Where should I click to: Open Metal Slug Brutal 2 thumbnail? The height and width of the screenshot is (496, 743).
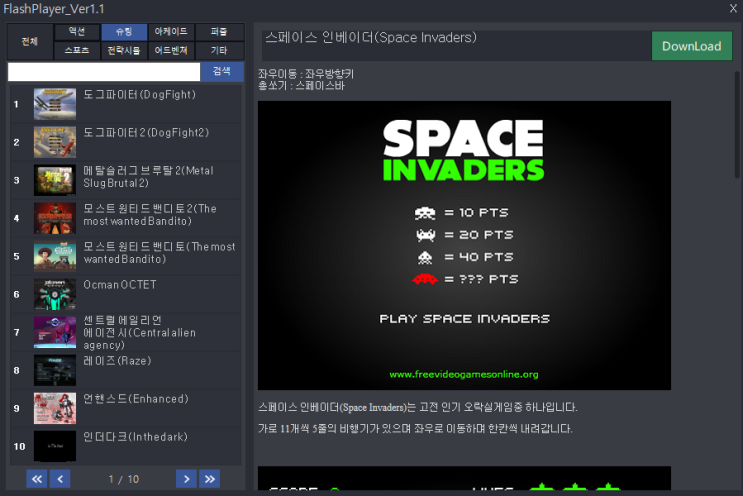point(55,180)
